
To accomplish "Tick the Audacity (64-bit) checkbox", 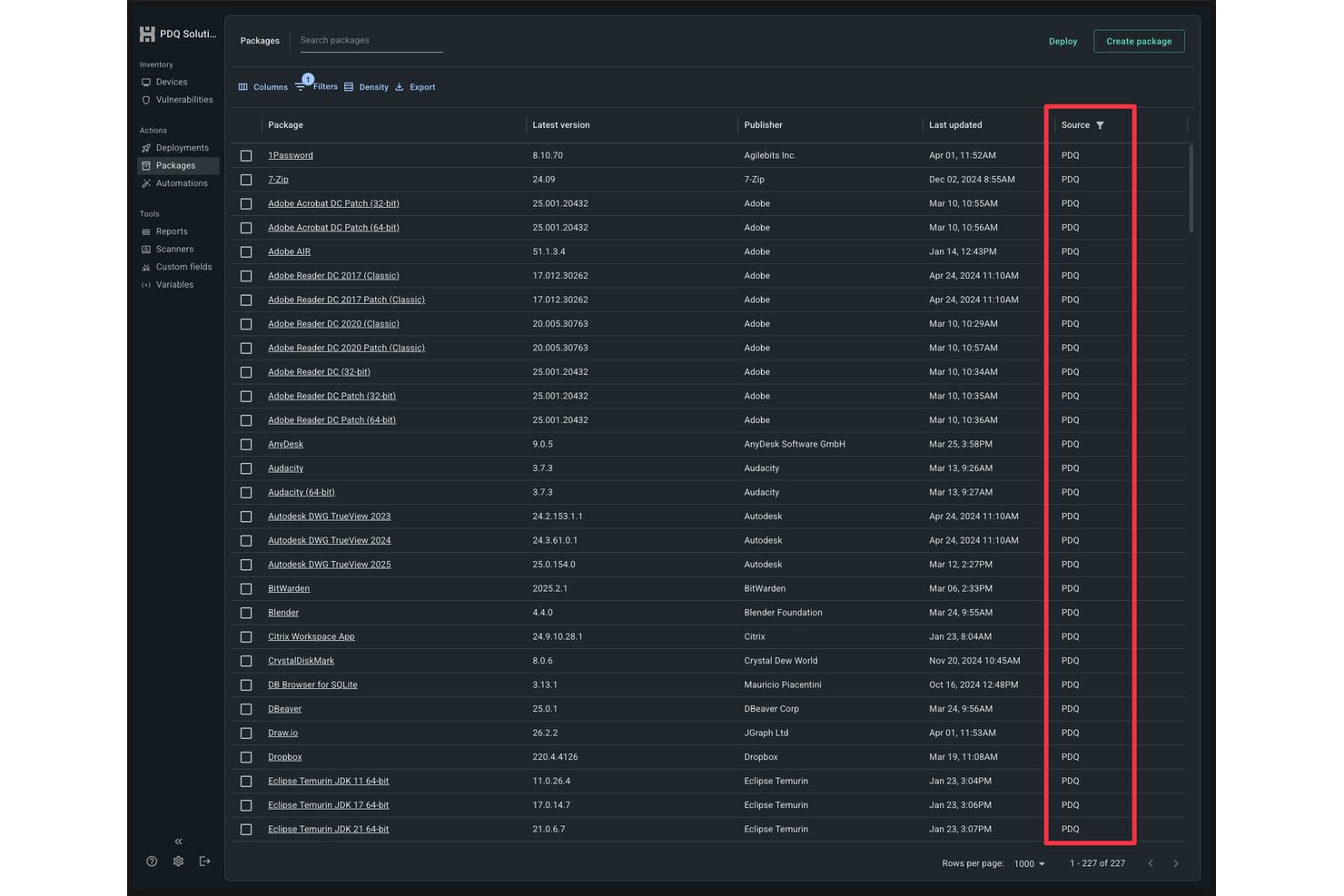I will (x=246, y=493).
